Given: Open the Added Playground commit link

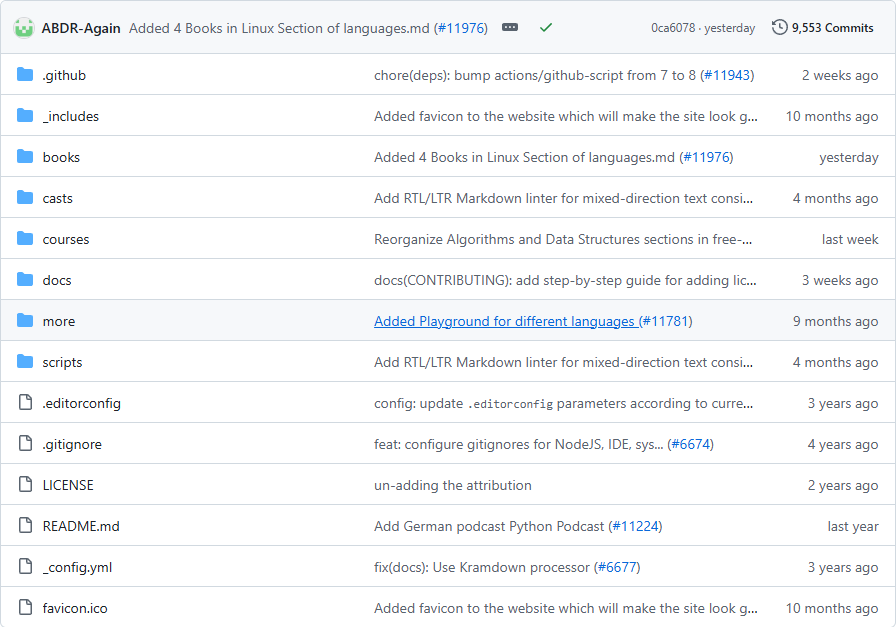Looking at the screenshot, I should pyautogui.click(x=506, y=321).
